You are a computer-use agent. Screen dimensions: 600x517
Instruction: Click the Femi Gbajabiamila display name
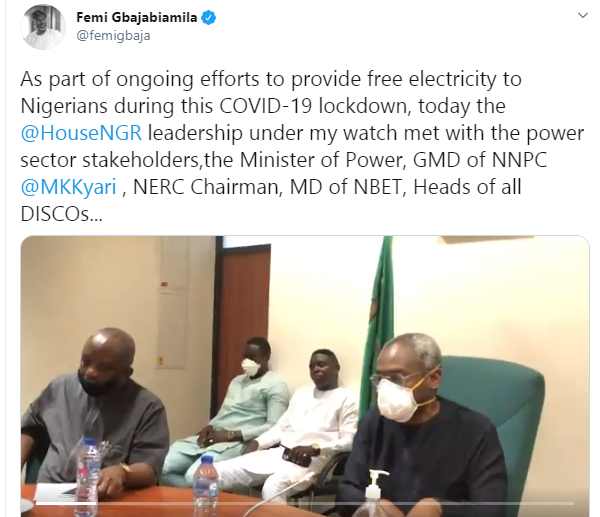tap(137, 17)
